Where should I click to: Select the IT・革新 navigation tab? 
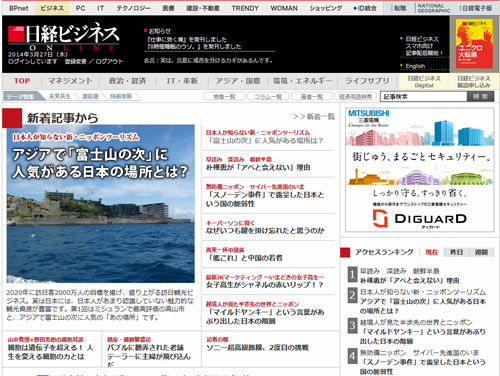pyautogui.click(x=182, y=81)
